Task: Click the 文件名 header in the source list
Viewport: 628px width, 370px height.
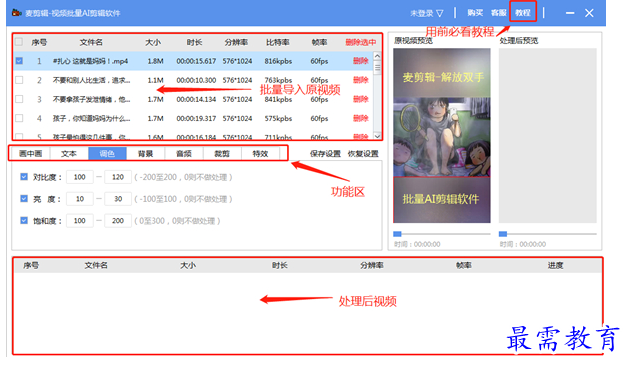Action: [91, 42]
